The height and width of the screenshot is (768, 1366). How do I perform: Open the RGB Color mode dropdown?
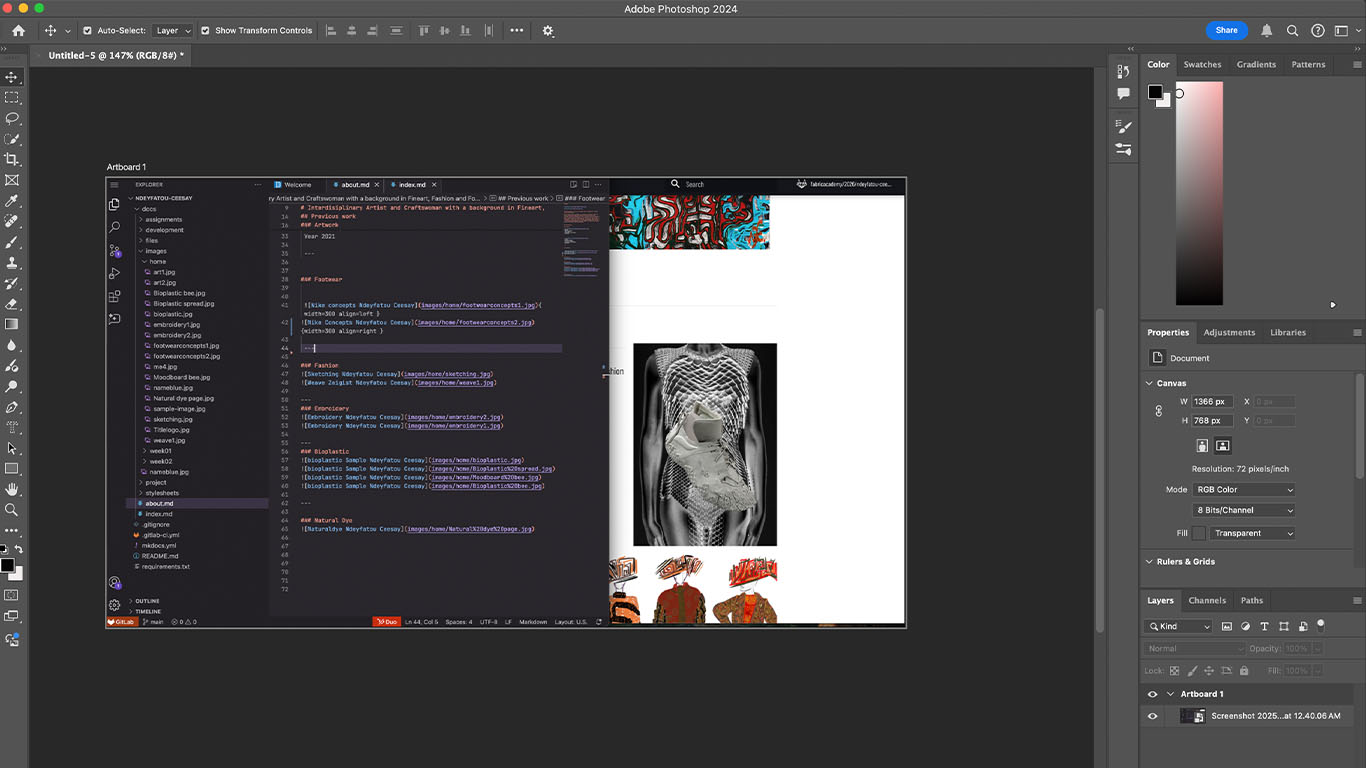(1243, 490)
